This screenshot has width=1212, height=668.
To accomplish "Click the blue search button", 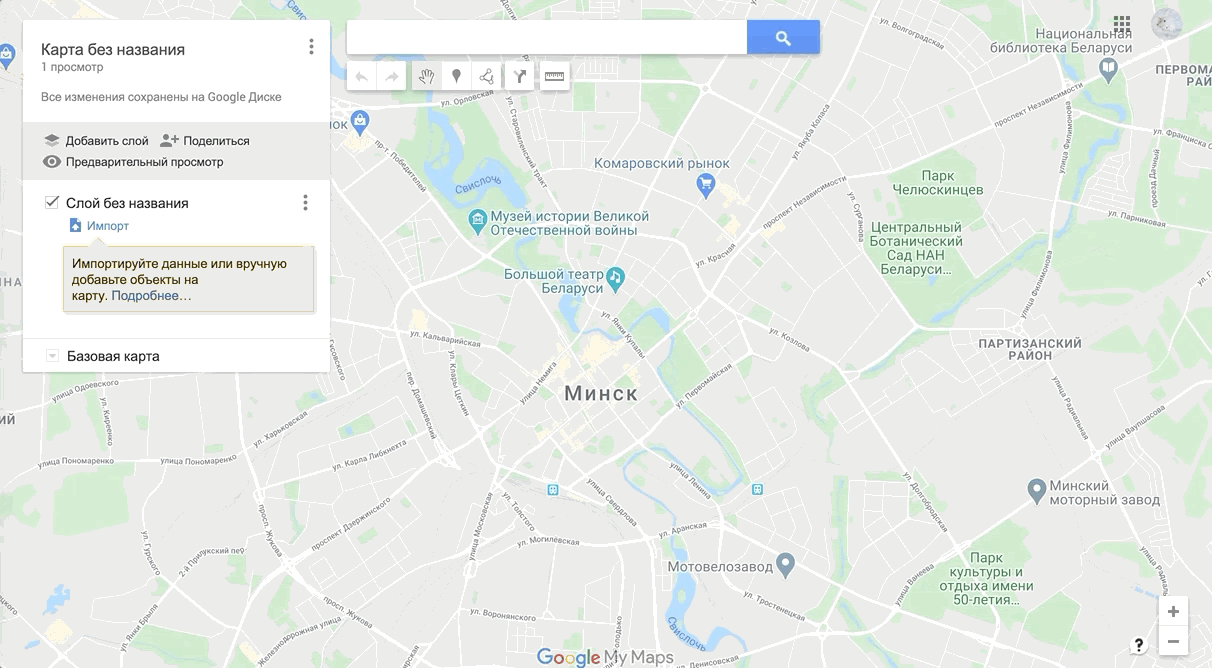I will (783, 38).
